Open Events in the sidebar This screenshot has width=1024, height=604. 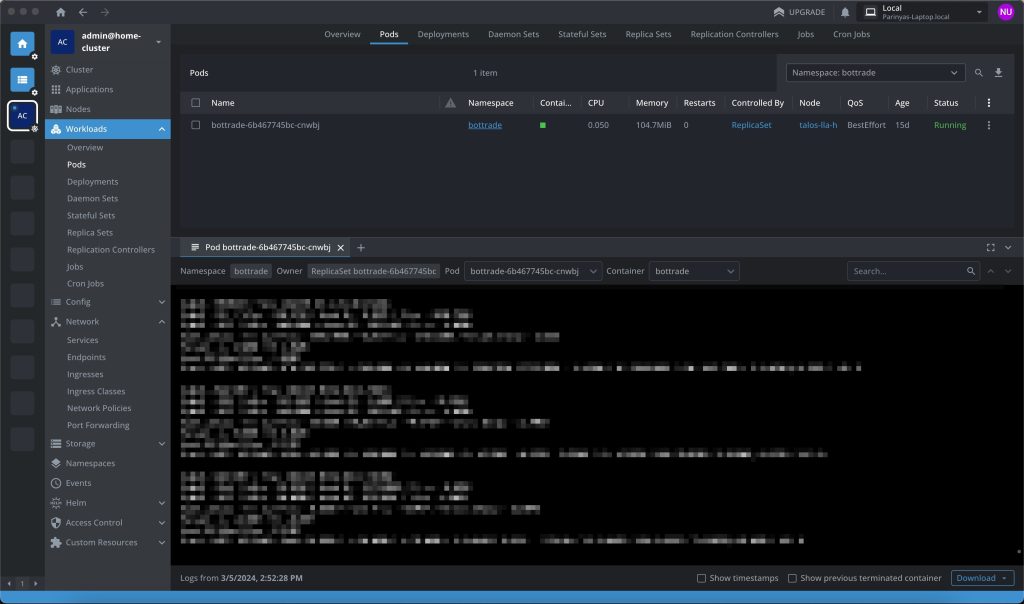pyautogui.click(x=78, y=483)
